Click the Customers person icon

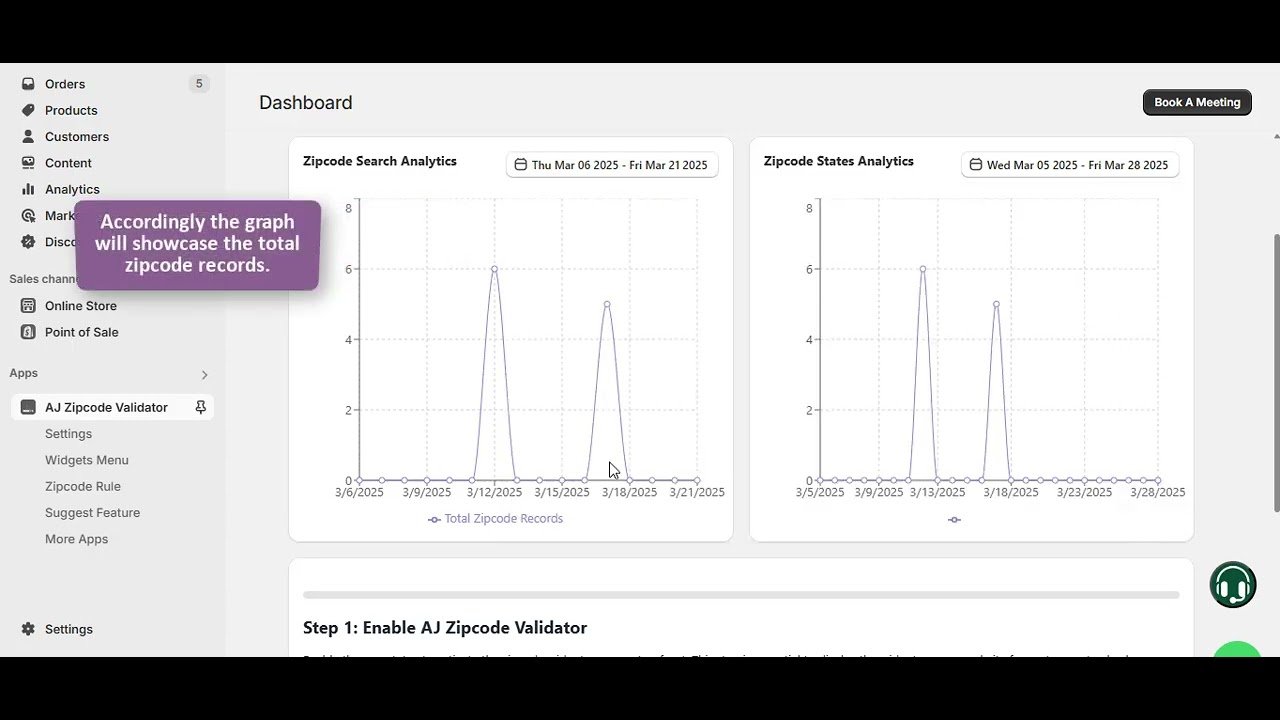coord(28,136)
